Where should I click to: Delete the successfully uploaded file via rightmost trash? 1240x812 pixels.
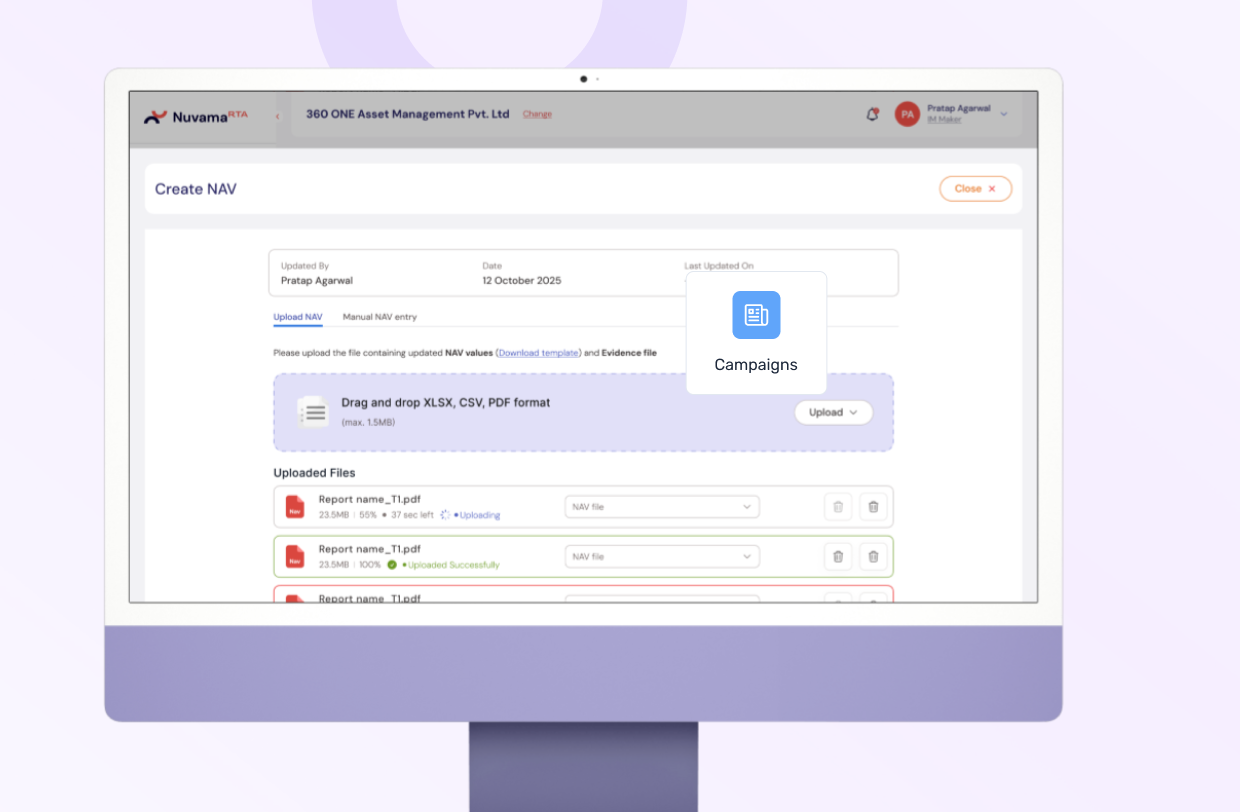873,556
